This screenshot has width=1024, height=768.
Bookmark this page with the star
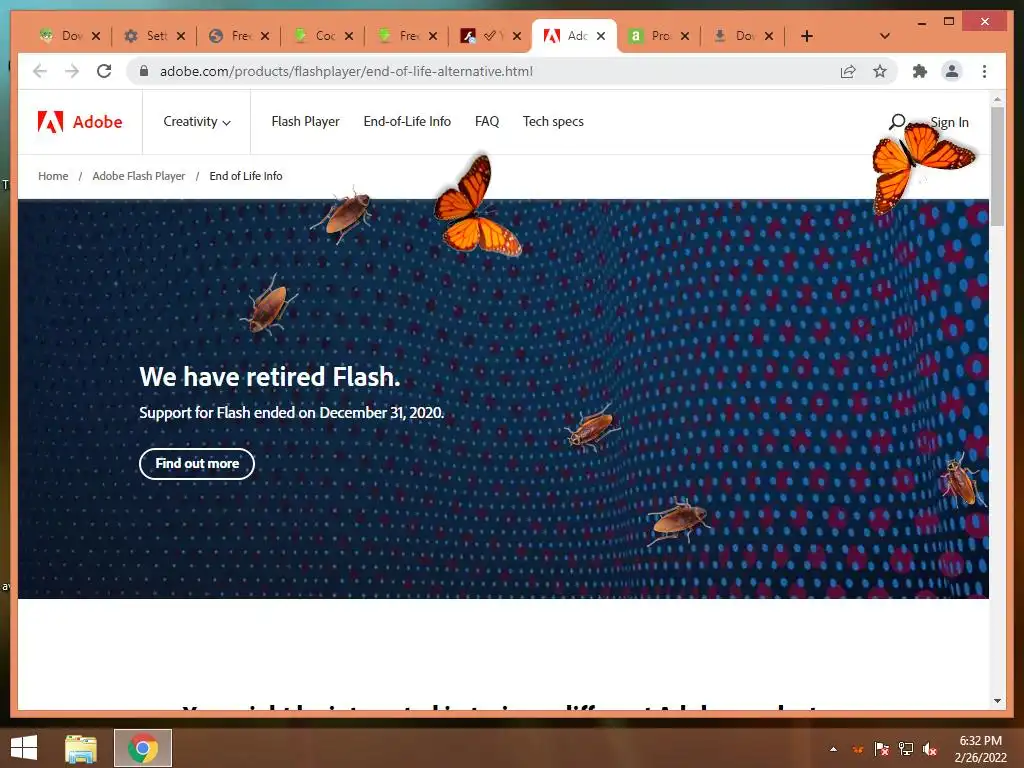point(880,71)
